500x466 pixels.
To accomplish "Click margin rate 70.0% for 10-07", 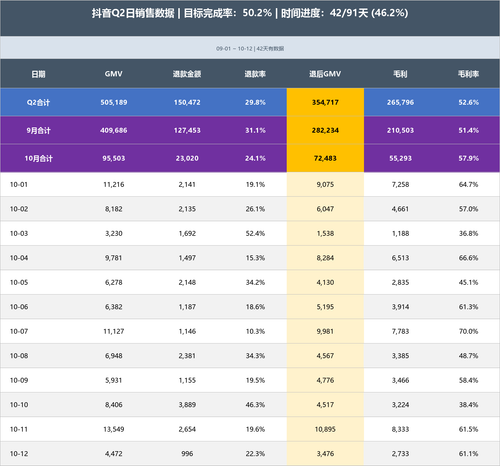I will tap(468, 331).
